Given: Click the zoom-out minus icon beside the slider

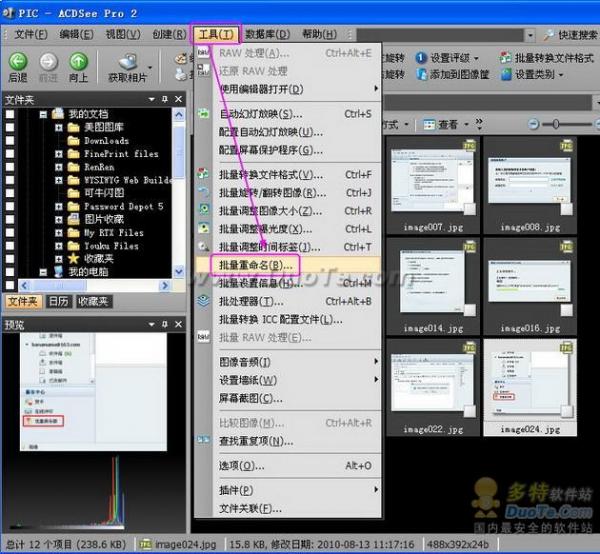Looking at the screenshot, I should tap(533, 124).
